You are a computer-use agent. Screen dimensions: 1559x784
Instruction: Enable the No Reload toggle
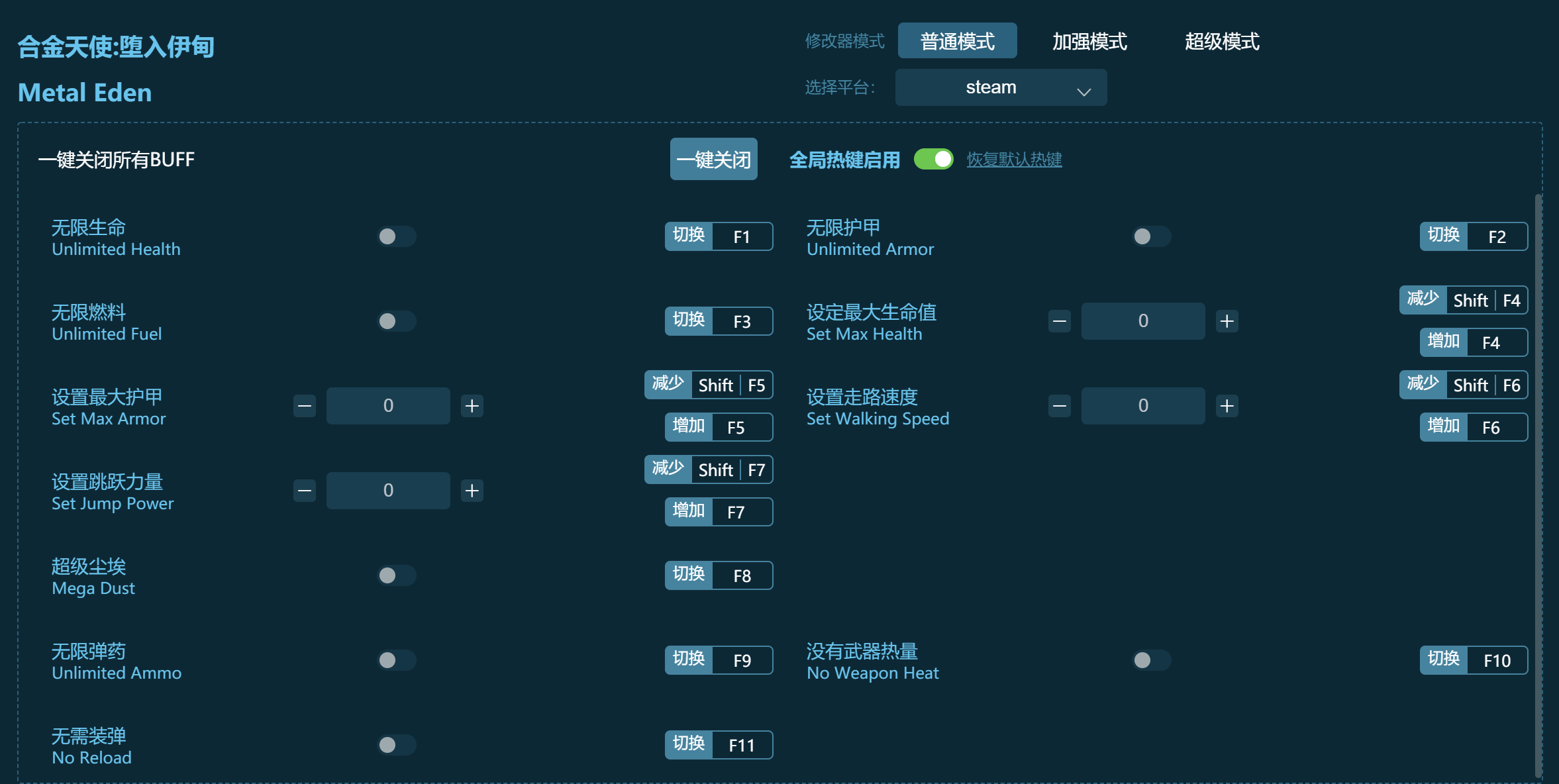click(397, 745)
